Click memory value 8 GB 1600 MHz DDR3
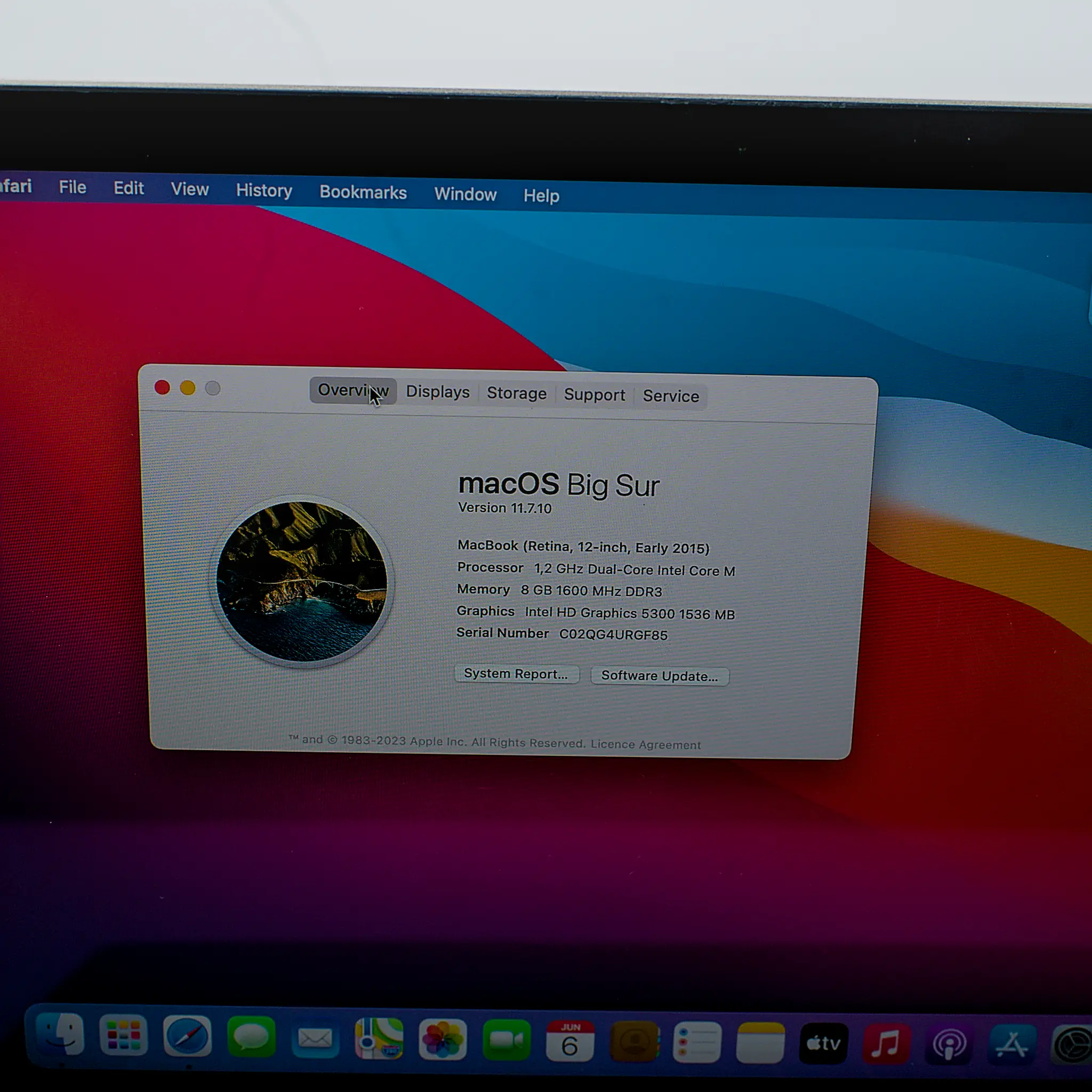 [x=591, y=591]
